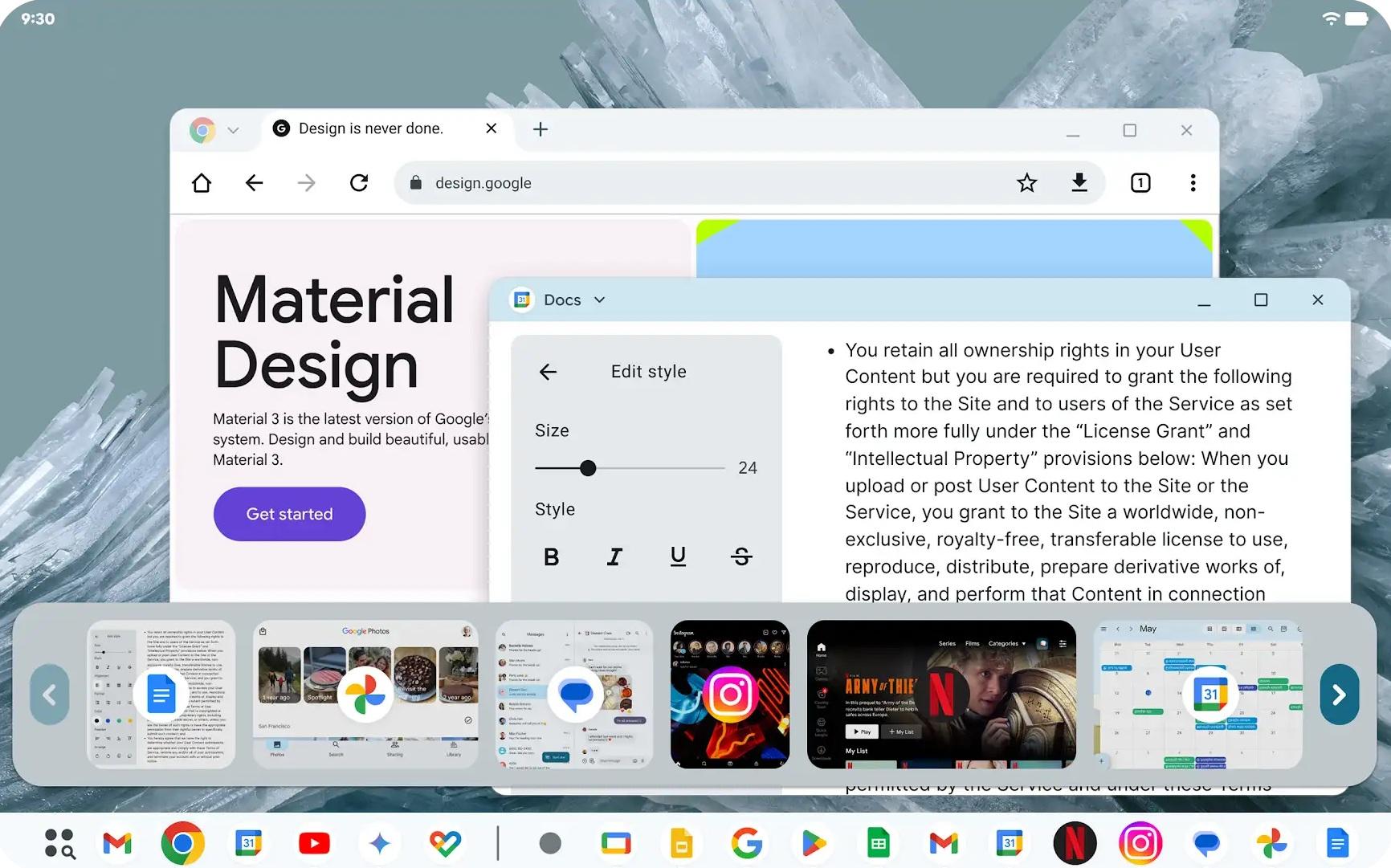Show next recent apps with right arrow

click(x=1339, y=695)
